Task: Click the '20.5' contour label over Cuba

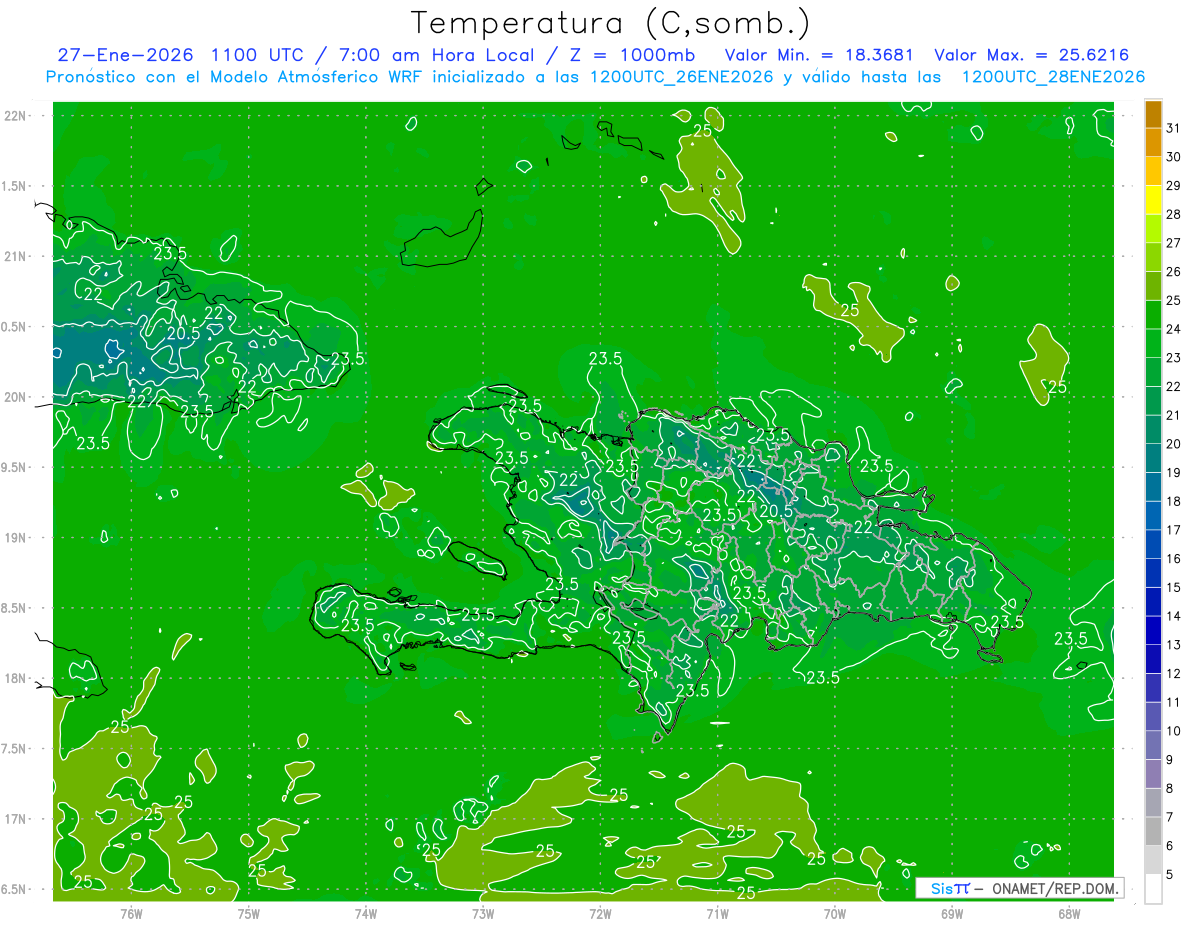Action: [x=183, y=334]
